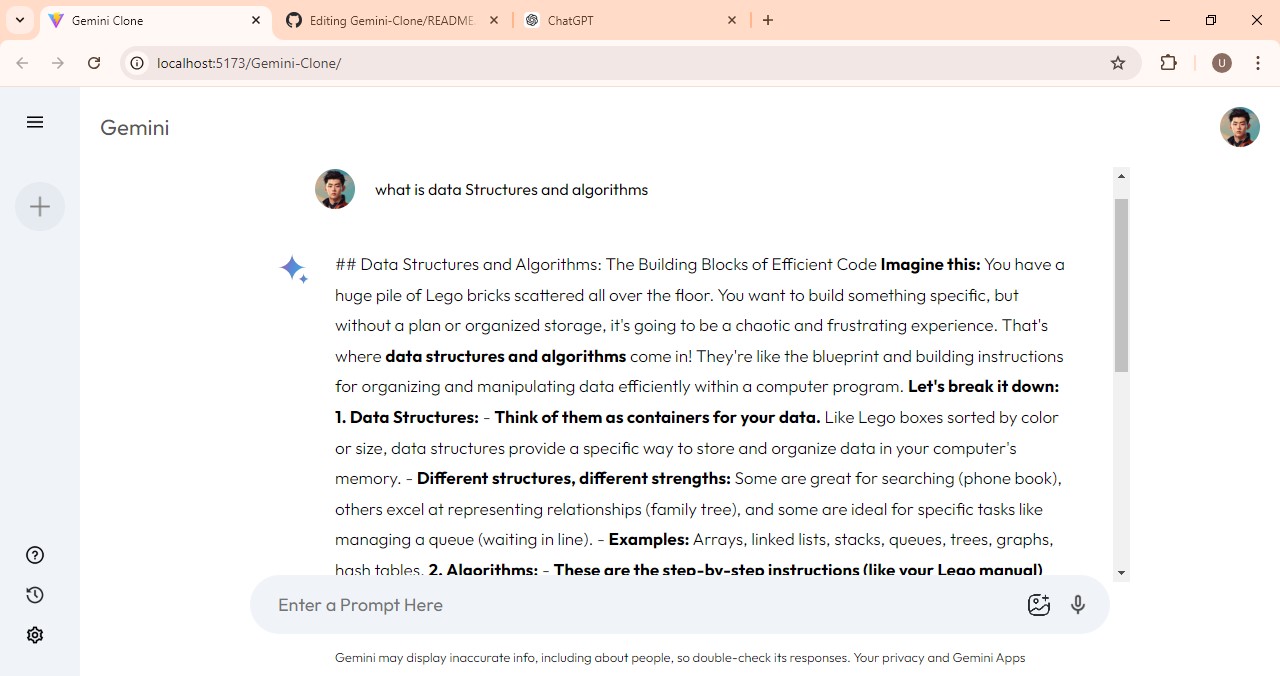Open the hamburger menu in sidebar
The width and height of the screenshot is (1280, 676).
35,122
